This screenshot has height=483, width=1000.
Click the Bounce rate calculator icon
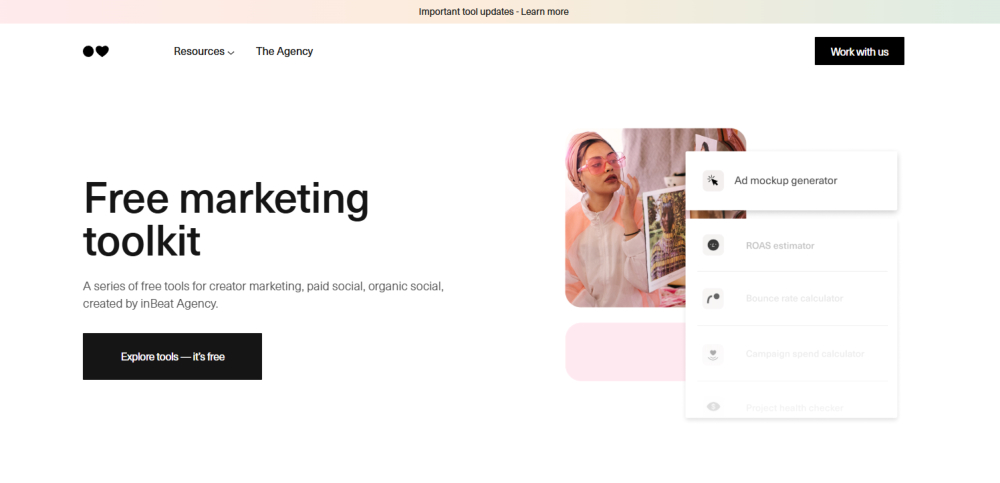coord(713,298)
